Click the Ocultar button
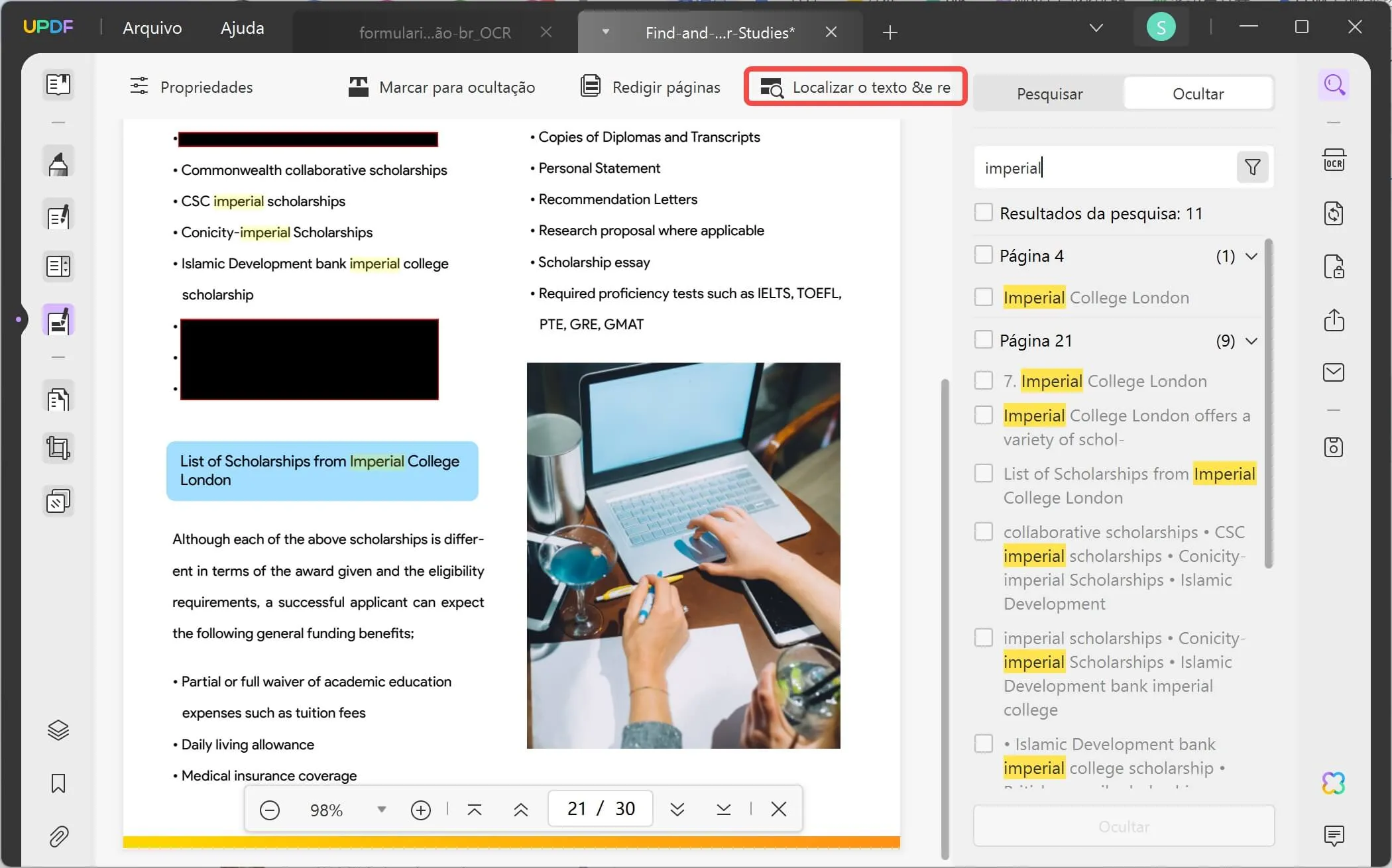Viewport: 1392px width, 868px height. click(1198, 93)
